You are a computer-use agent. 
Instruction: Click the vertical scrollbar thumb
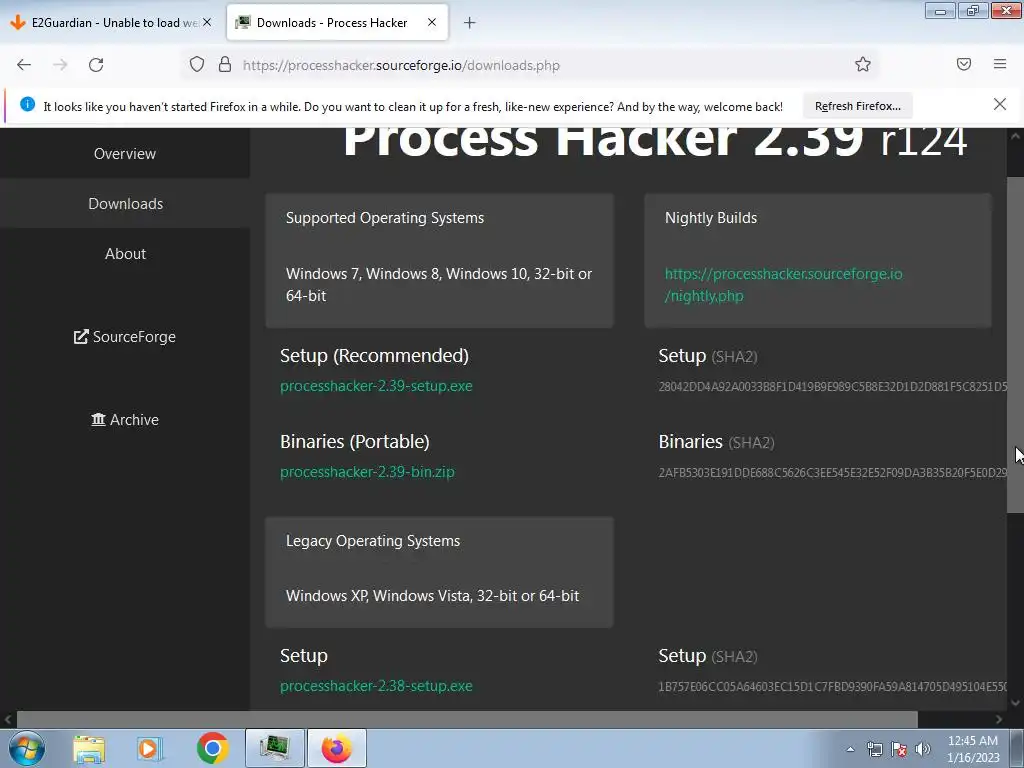coord(1015,344)
